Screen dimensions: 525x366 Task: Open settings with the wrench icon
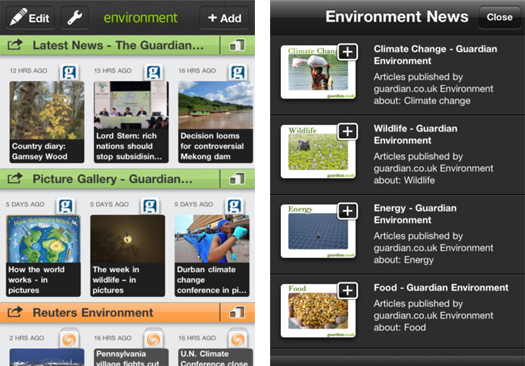75,17
